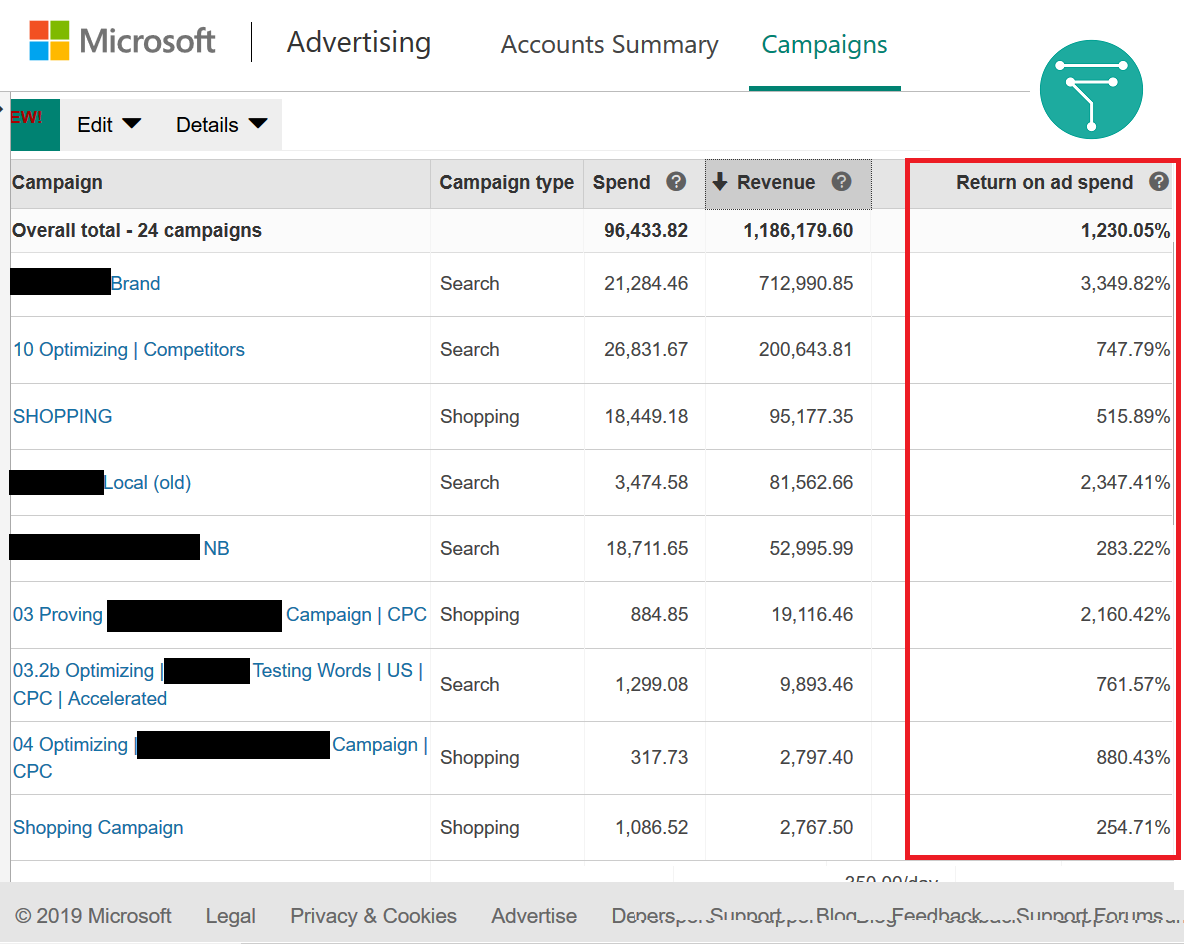The width and height of the screenshot is (1184, 944).
Task: Click the Shopping Campaign revenue 2,767.50
Action: coord(816,828)
